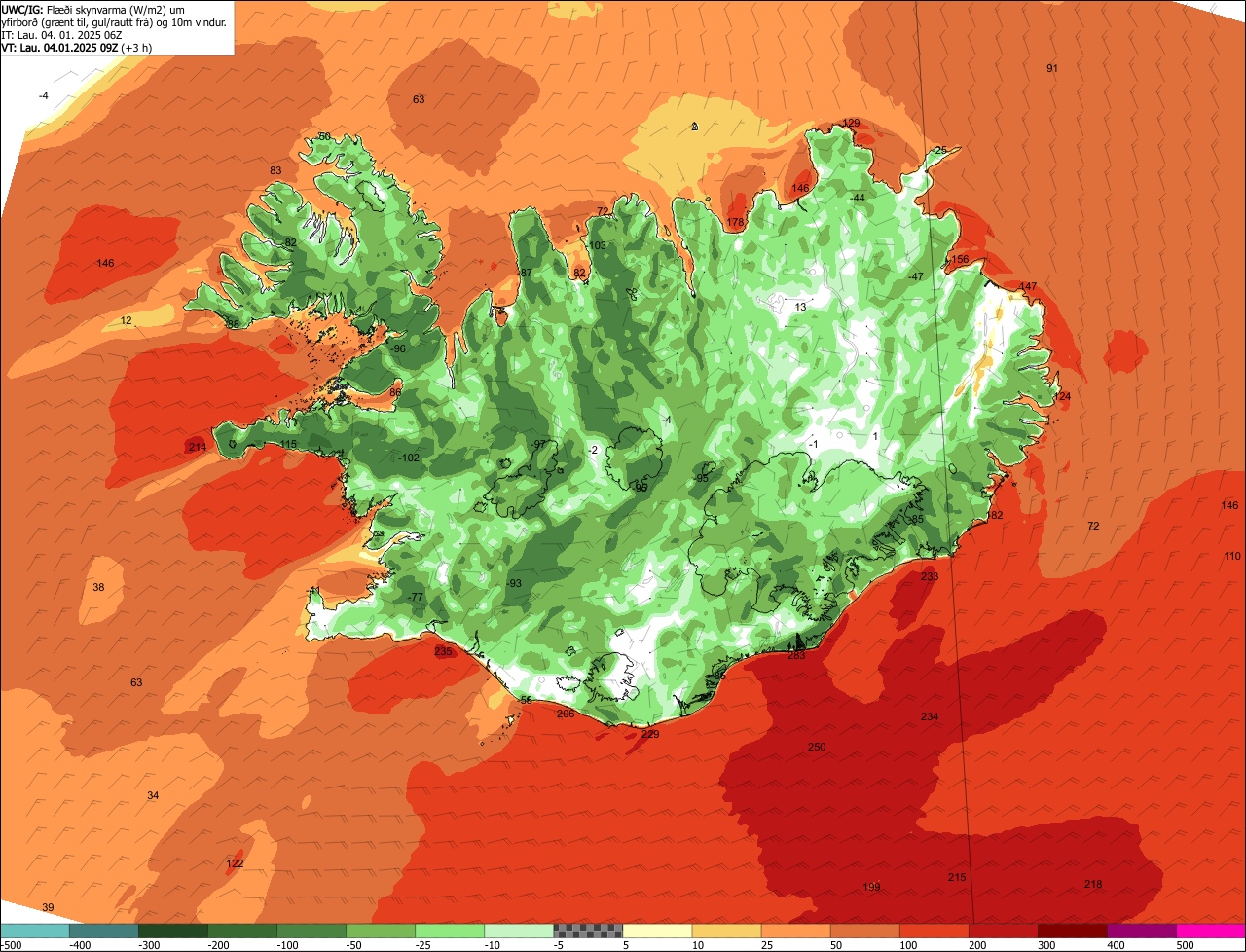Click the 115 value on the western peninsula
The width and height of the screenshot is (1246, 952).
[x=287, y=444]
